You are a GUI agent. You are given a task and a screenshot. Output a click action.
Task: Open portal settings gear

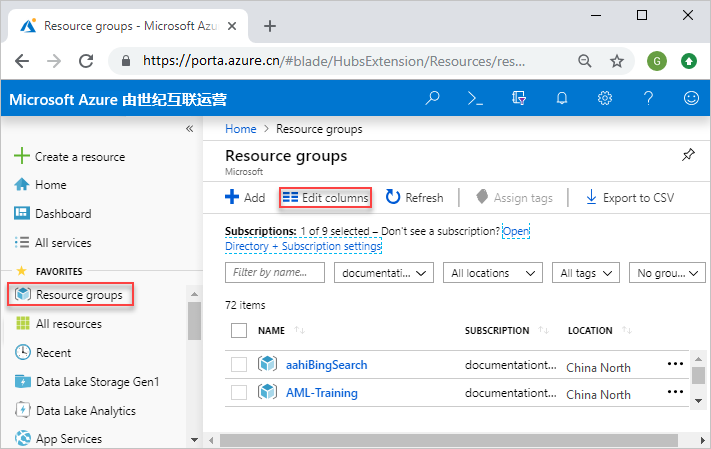coord(604,98)
